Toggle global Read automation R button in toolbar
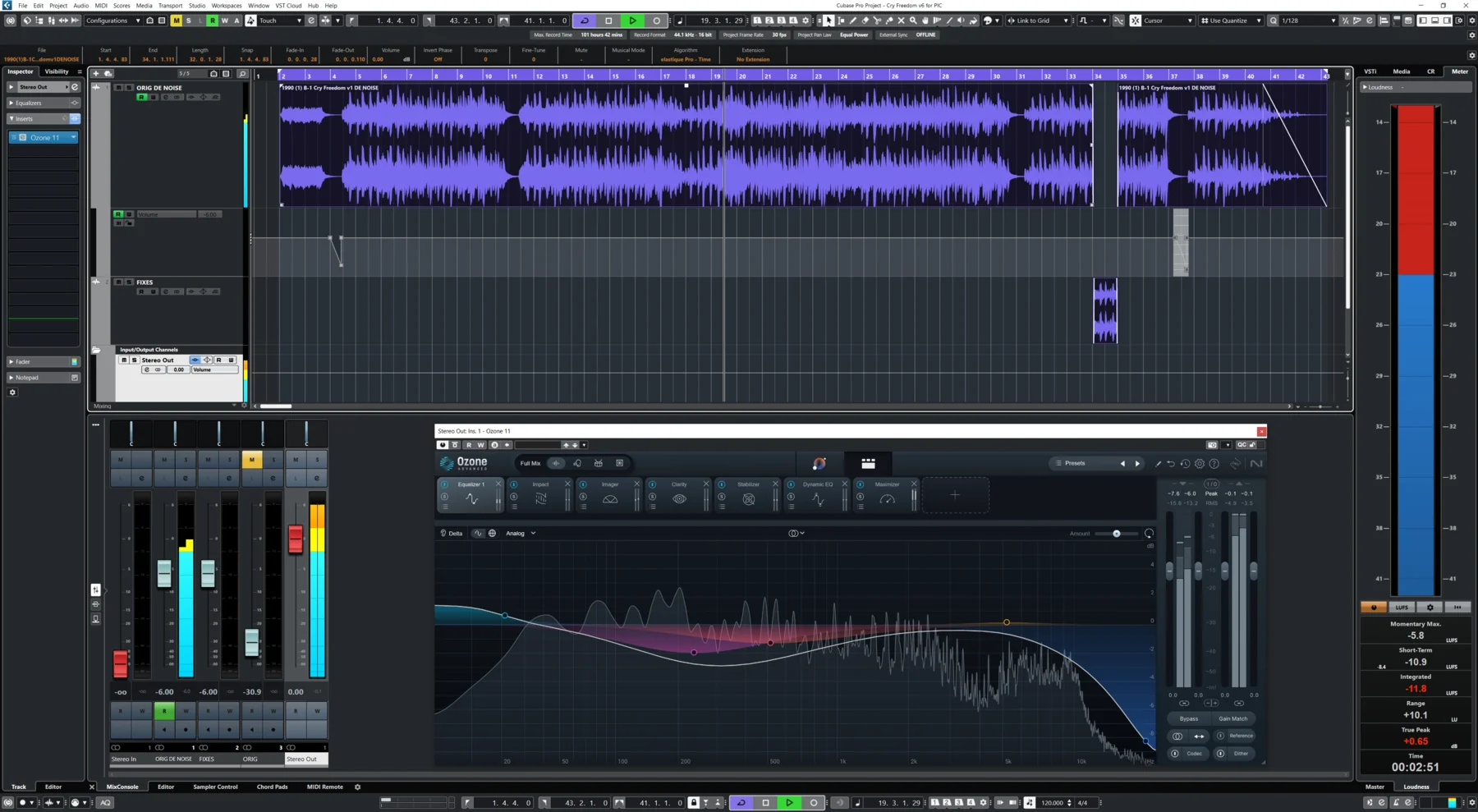This screenshot has height=812, width=1478. pyautogui.click(x=213, y=21)
